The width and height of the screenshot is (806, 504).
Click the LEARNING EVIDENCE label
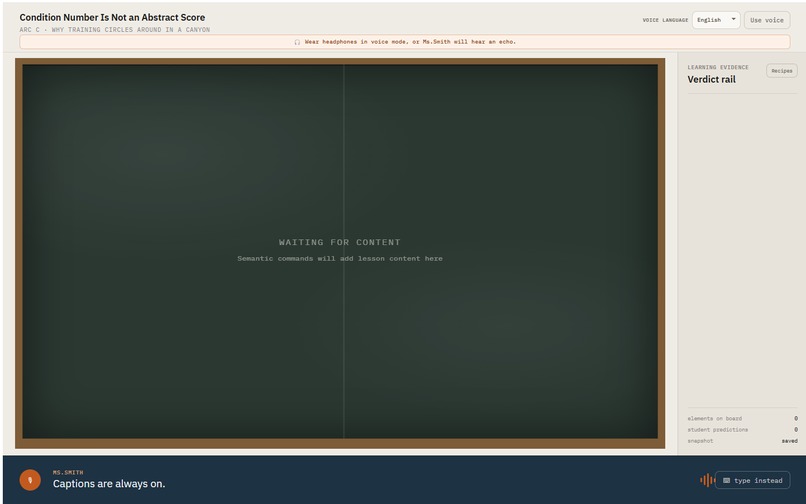(718, 67)
